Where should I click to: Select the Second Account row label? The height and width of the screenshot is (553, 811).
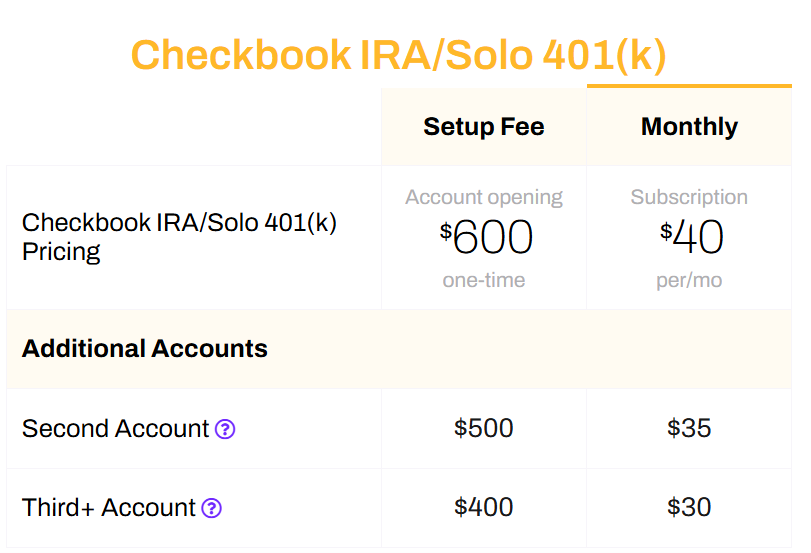[115, 429]
